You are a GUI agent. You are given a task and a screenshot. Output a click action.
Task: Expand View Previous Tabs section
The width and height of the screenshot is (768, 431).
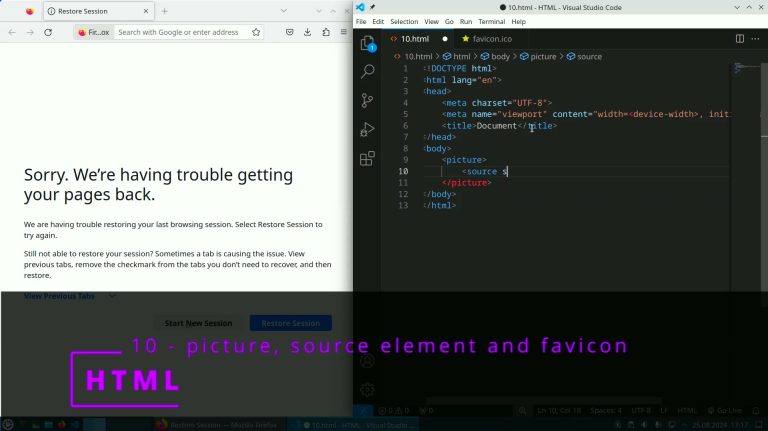[x=70, y=296]
